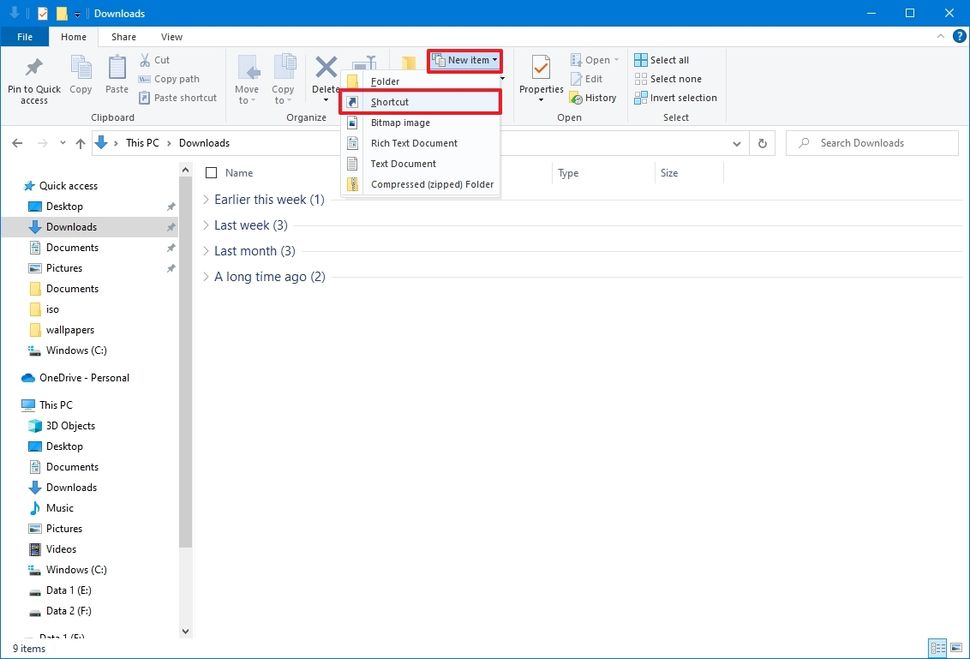Toggle the Name column selection checkbox

[211, 172]
